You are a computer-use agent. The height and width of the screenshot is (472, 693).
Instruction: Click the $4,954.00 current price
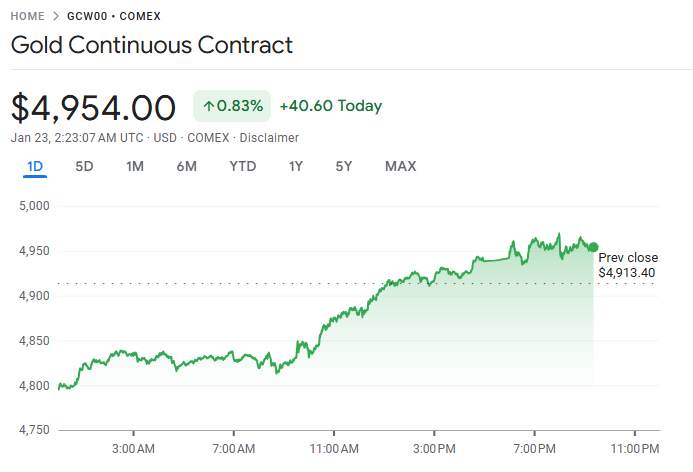pyautogui.click(x=93, y=107)
